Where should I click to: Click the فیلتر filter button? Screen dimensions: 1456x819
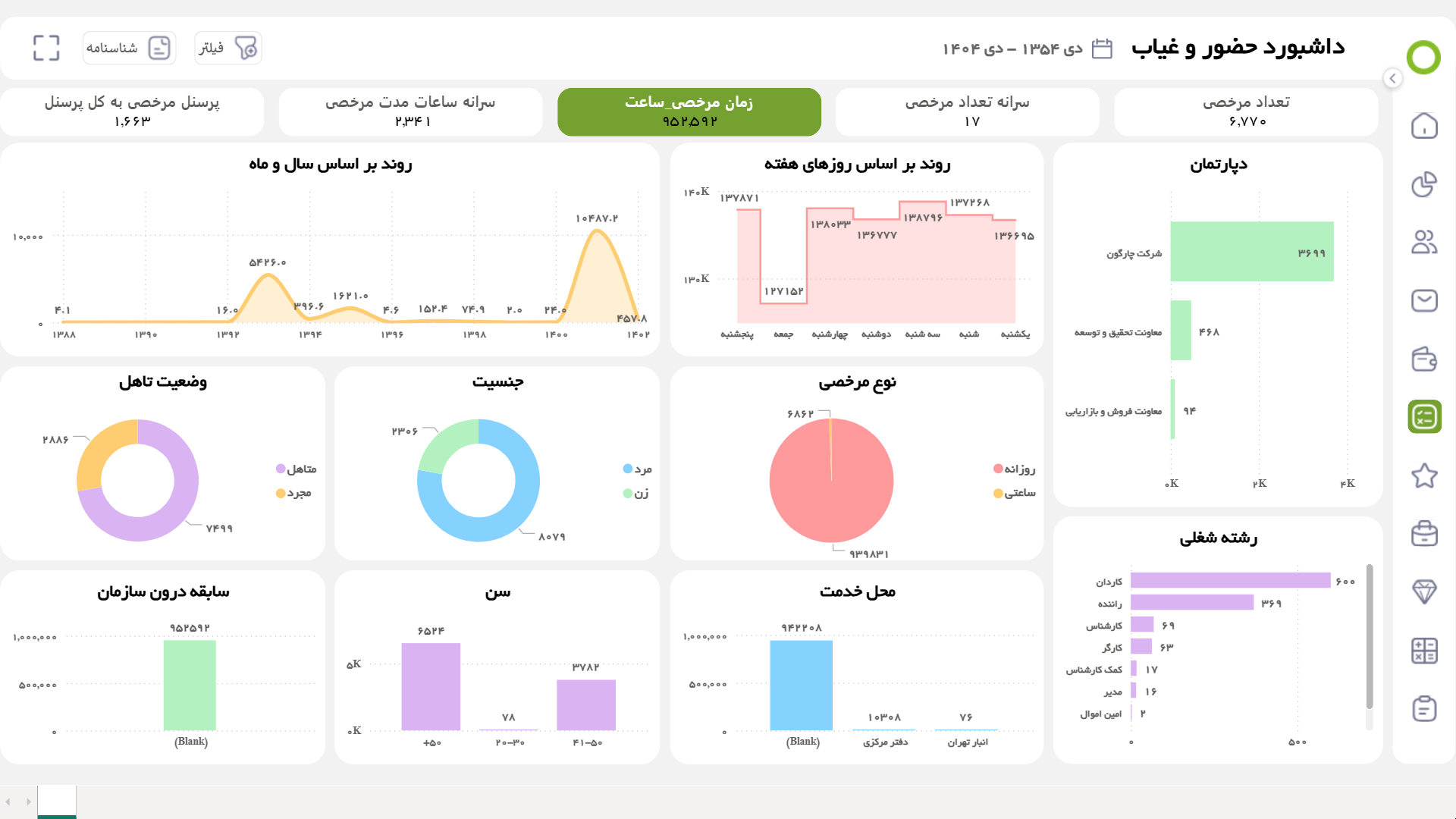(x=228, y=48)
